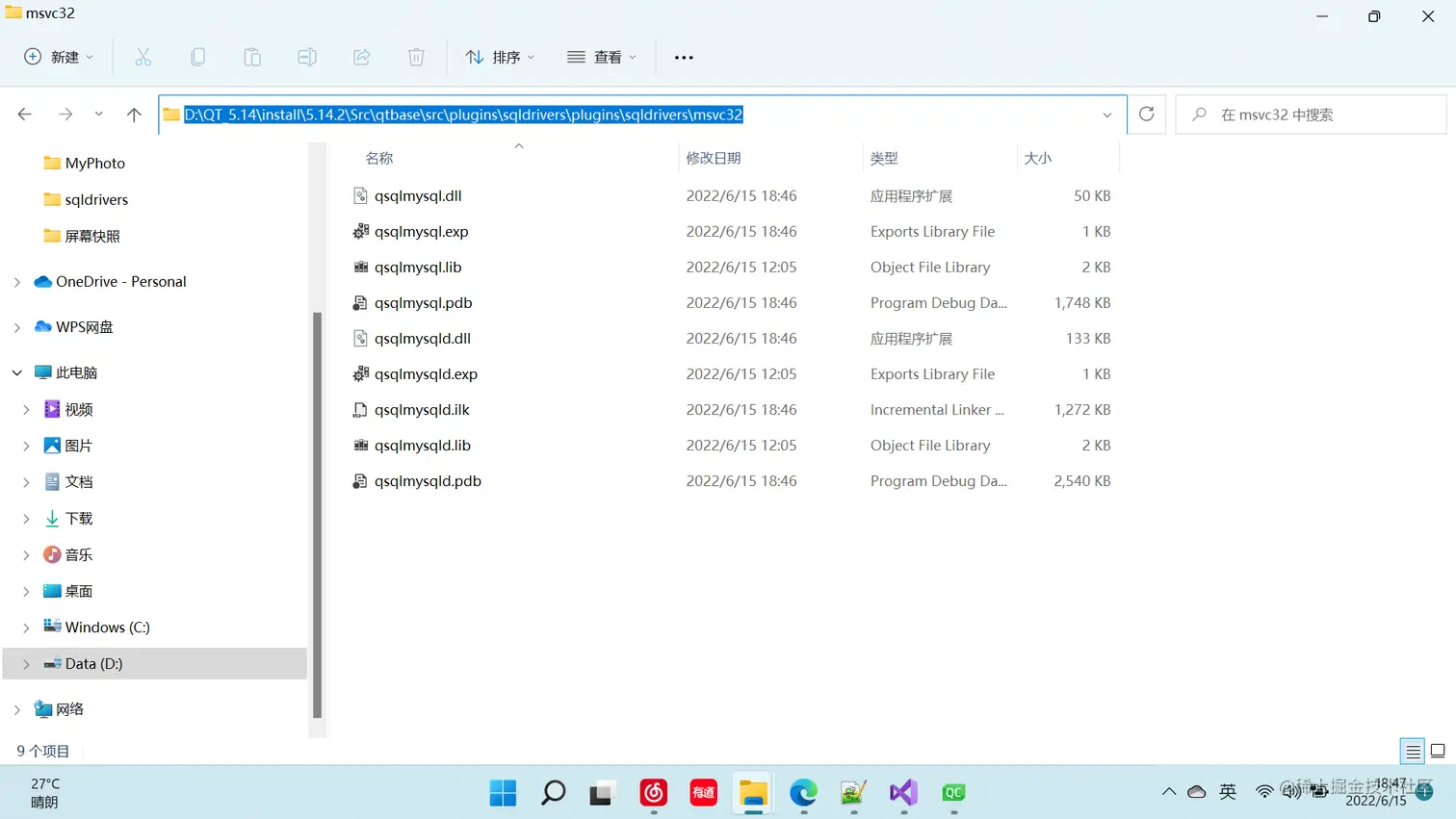Click the address bar path field
The width and height of the screenshot is (1456, 819).
point(642,115)
